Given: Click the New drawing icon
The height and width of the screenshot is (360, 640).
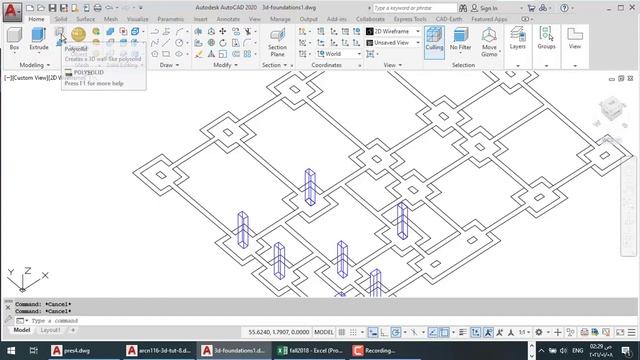Looking at the screenshot, I should [30, 8].
